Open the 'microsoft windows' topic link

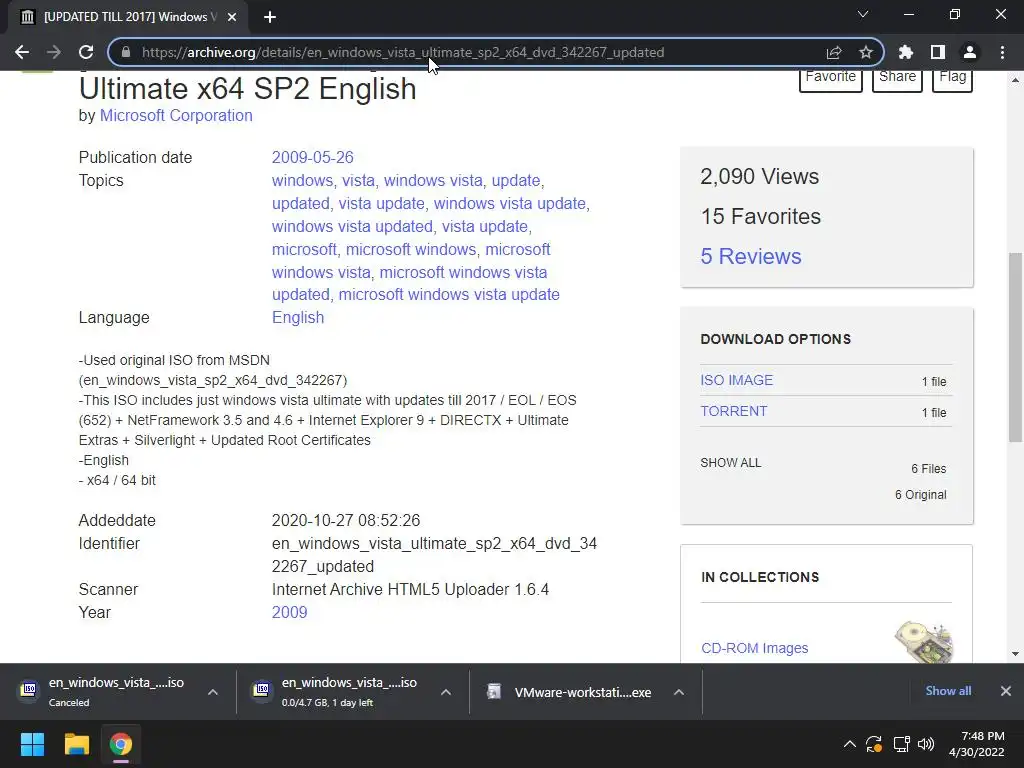[411, 249]
